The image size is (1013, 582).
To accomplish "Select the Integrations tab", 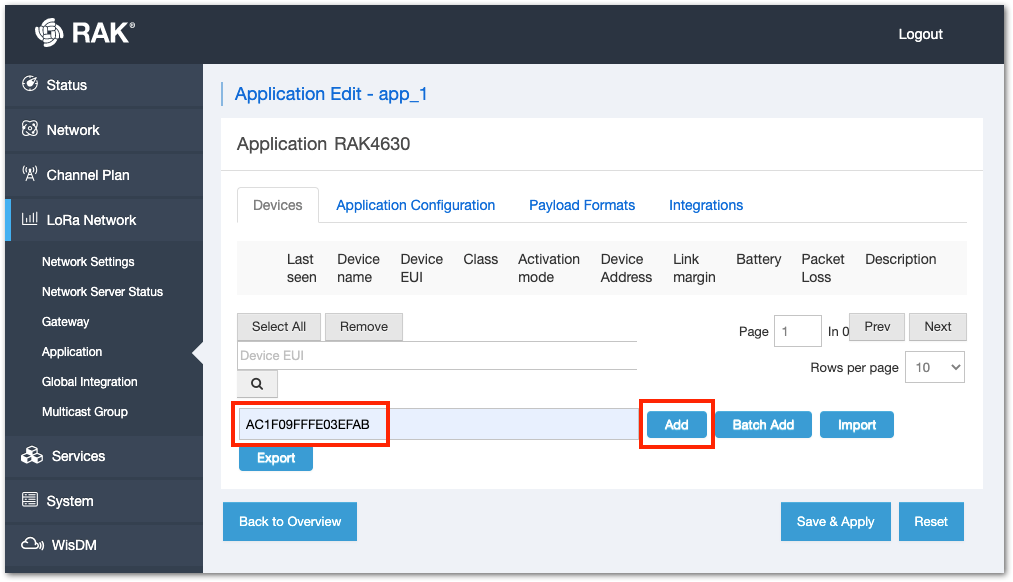I will [x=706, y=205].
